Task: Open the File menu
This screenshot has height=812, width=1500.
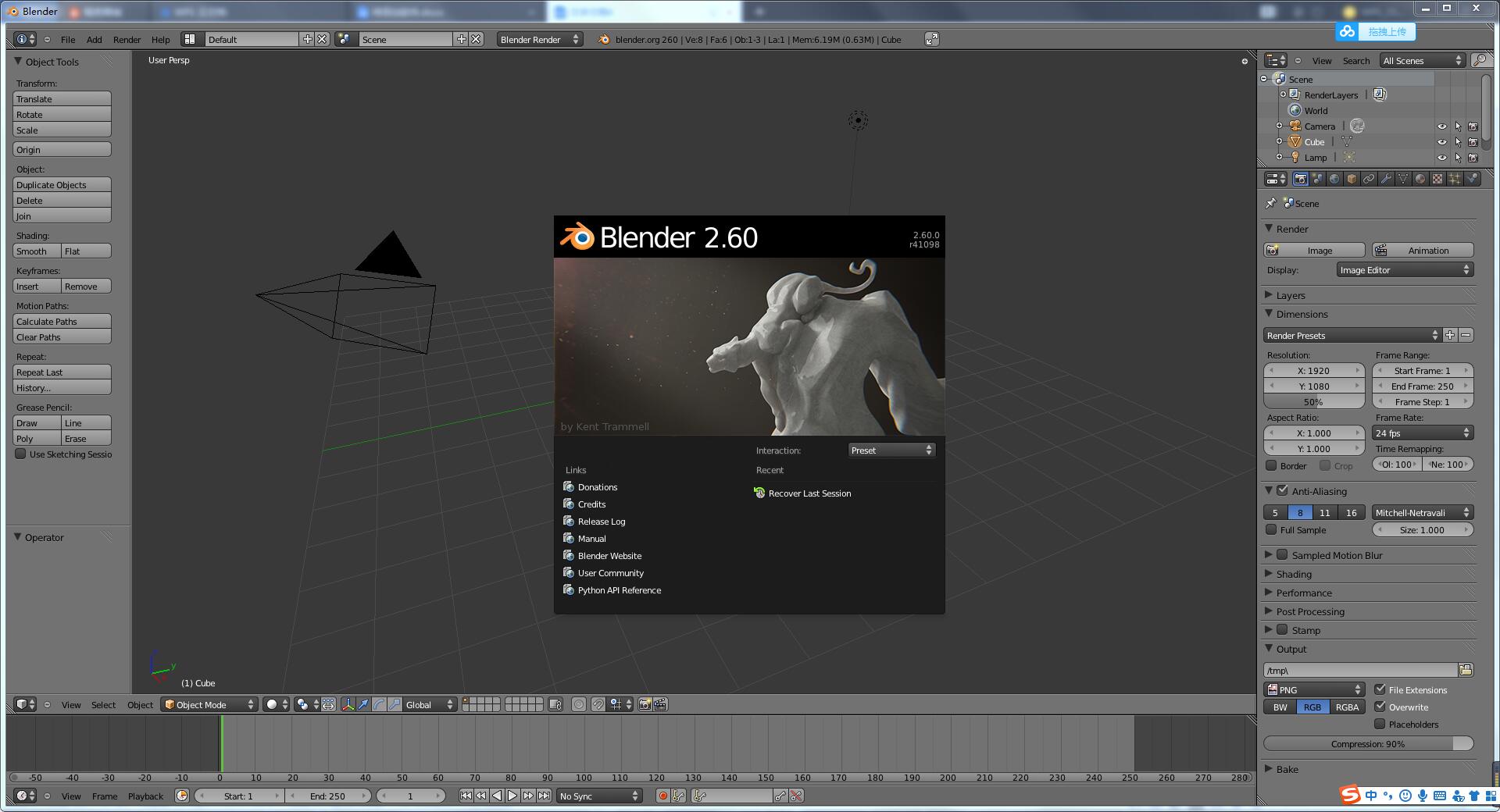Action: click(68, 39)
